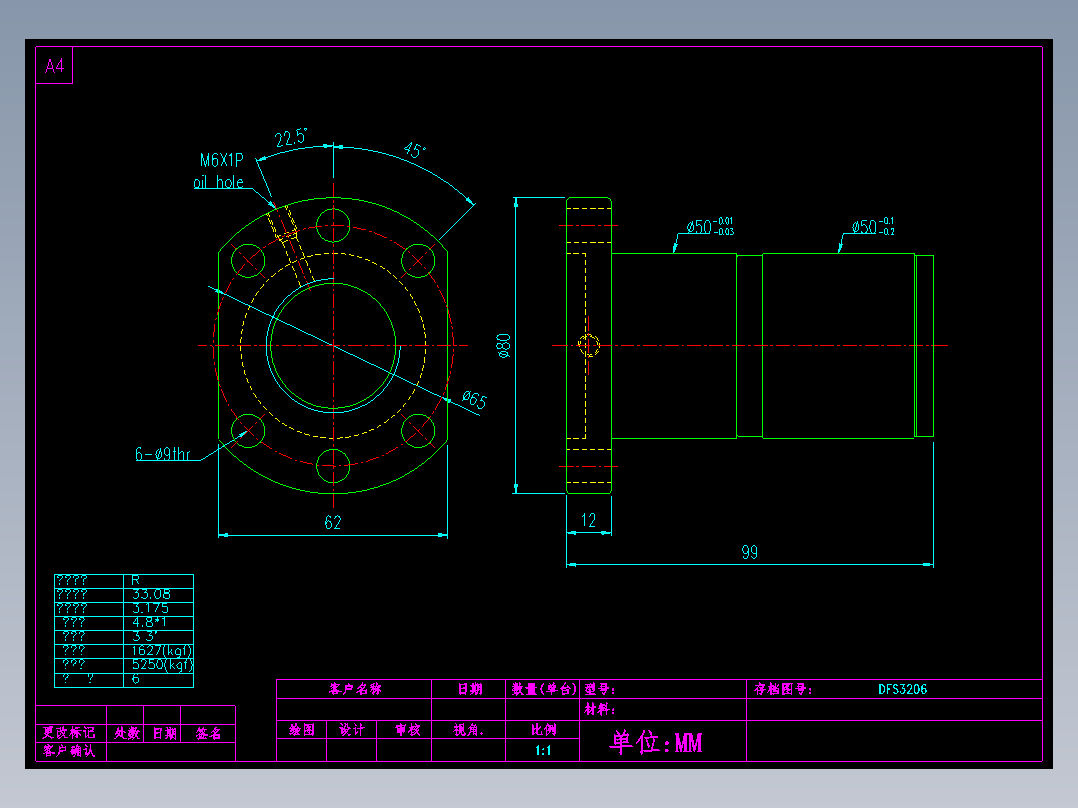This screenshot has width=1078, height=808.
Task: Click the 3.175 value in the spec table
Action: pos(151,608)
